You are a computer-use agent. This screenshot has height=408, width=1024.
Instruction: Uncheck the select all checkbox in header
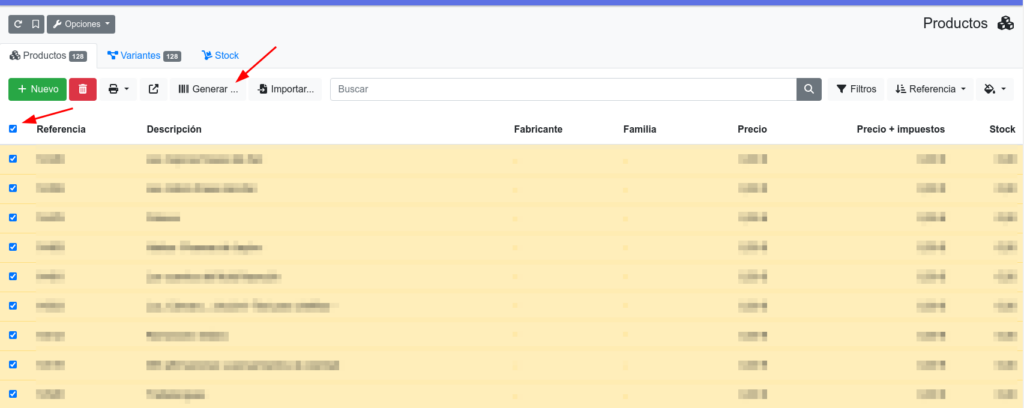[13, 128]
